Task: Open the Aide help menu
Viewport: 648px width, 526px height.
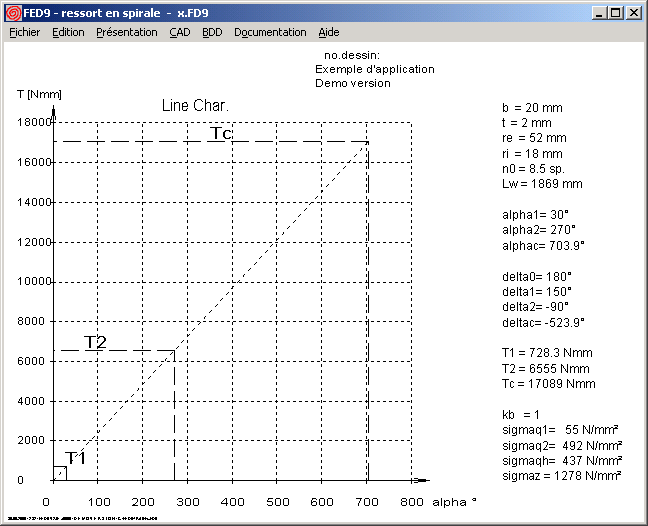Action: [329, 32]
